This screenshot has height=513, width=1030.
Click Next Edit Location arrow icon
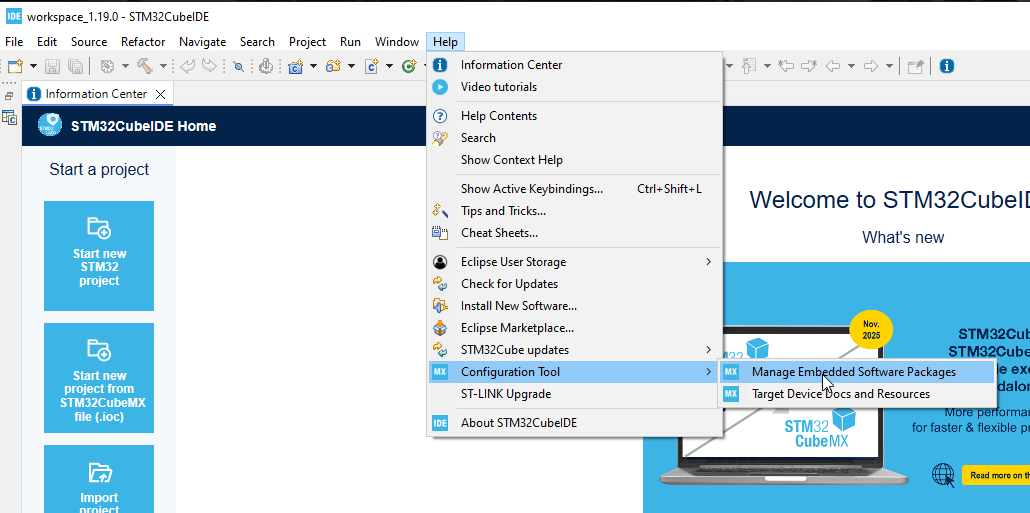coord(809,66)
